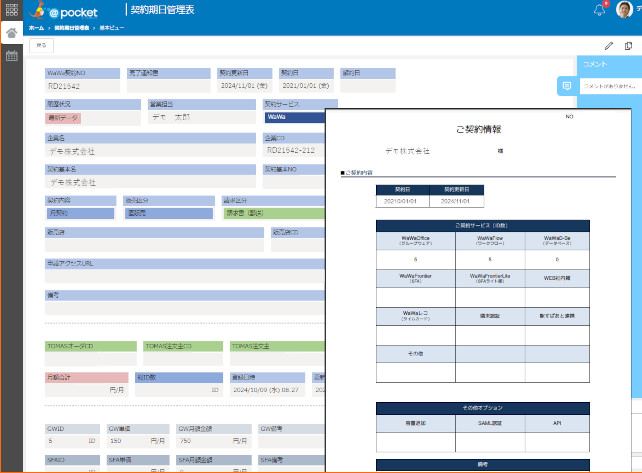Screen dimensions: 642x473
Task: Click the back button below breadcrumb
Action: coord(41,45)
